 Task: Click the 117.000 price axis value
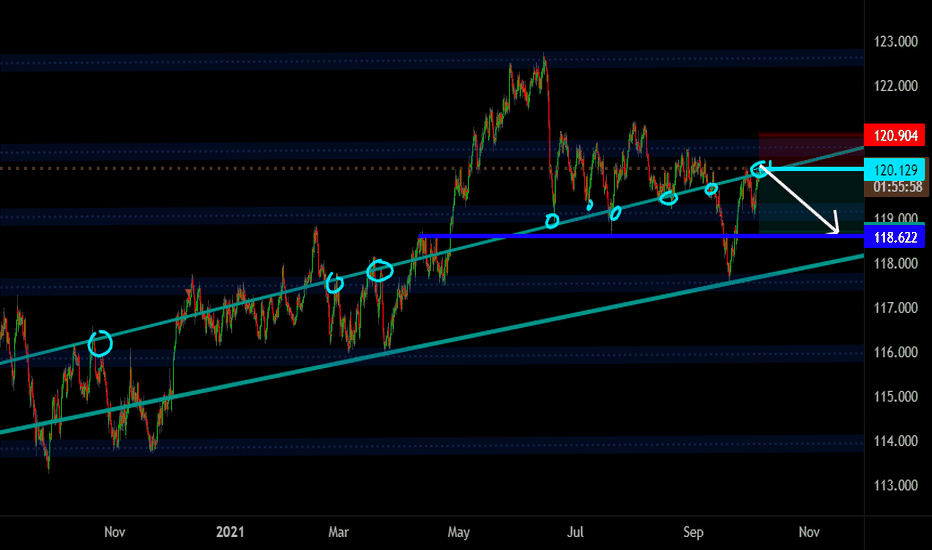pyautogui.click(x=896, y=308)
